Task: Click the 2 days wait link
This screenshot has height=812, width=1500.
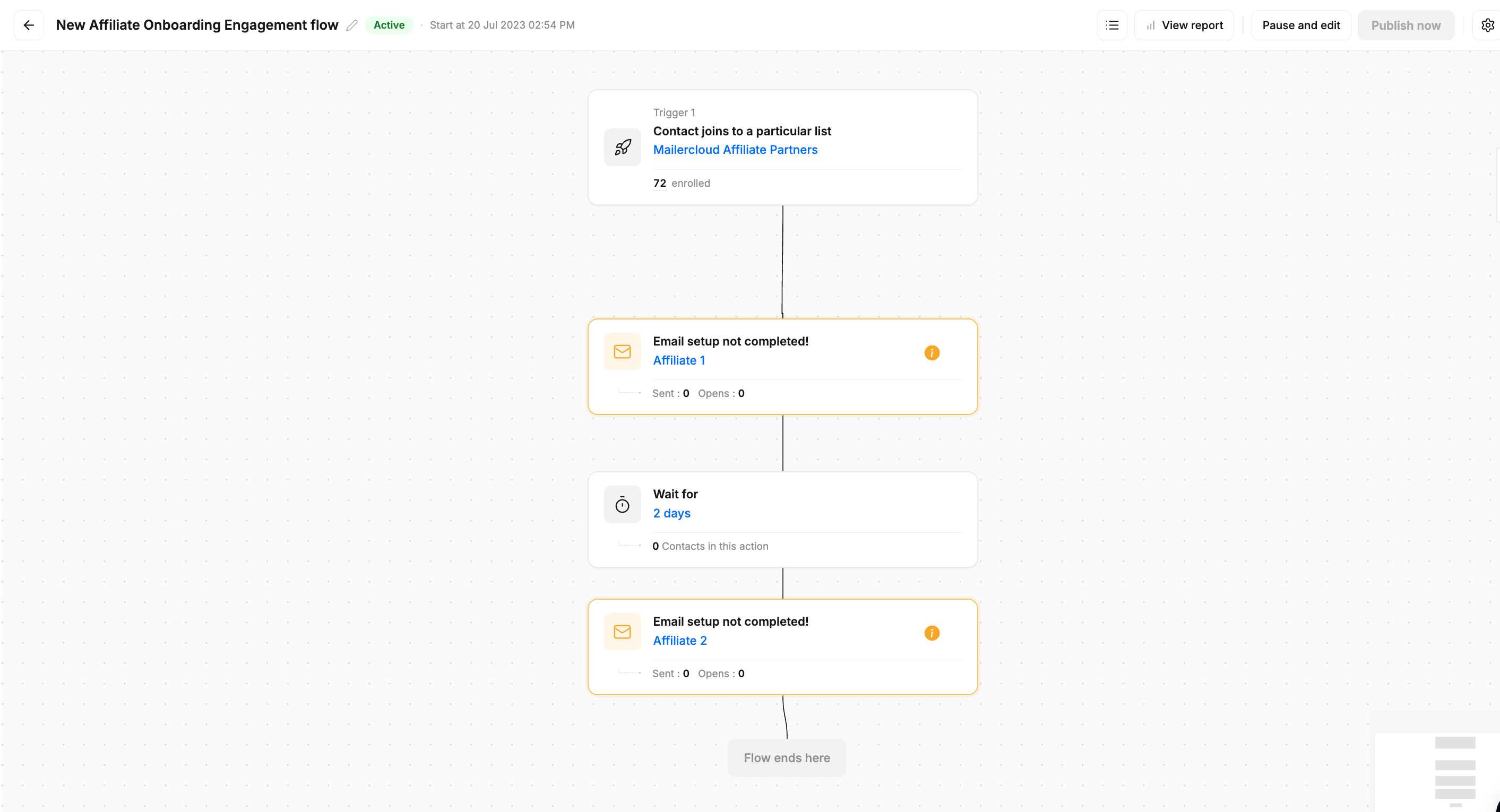Action: coord(671,513)
